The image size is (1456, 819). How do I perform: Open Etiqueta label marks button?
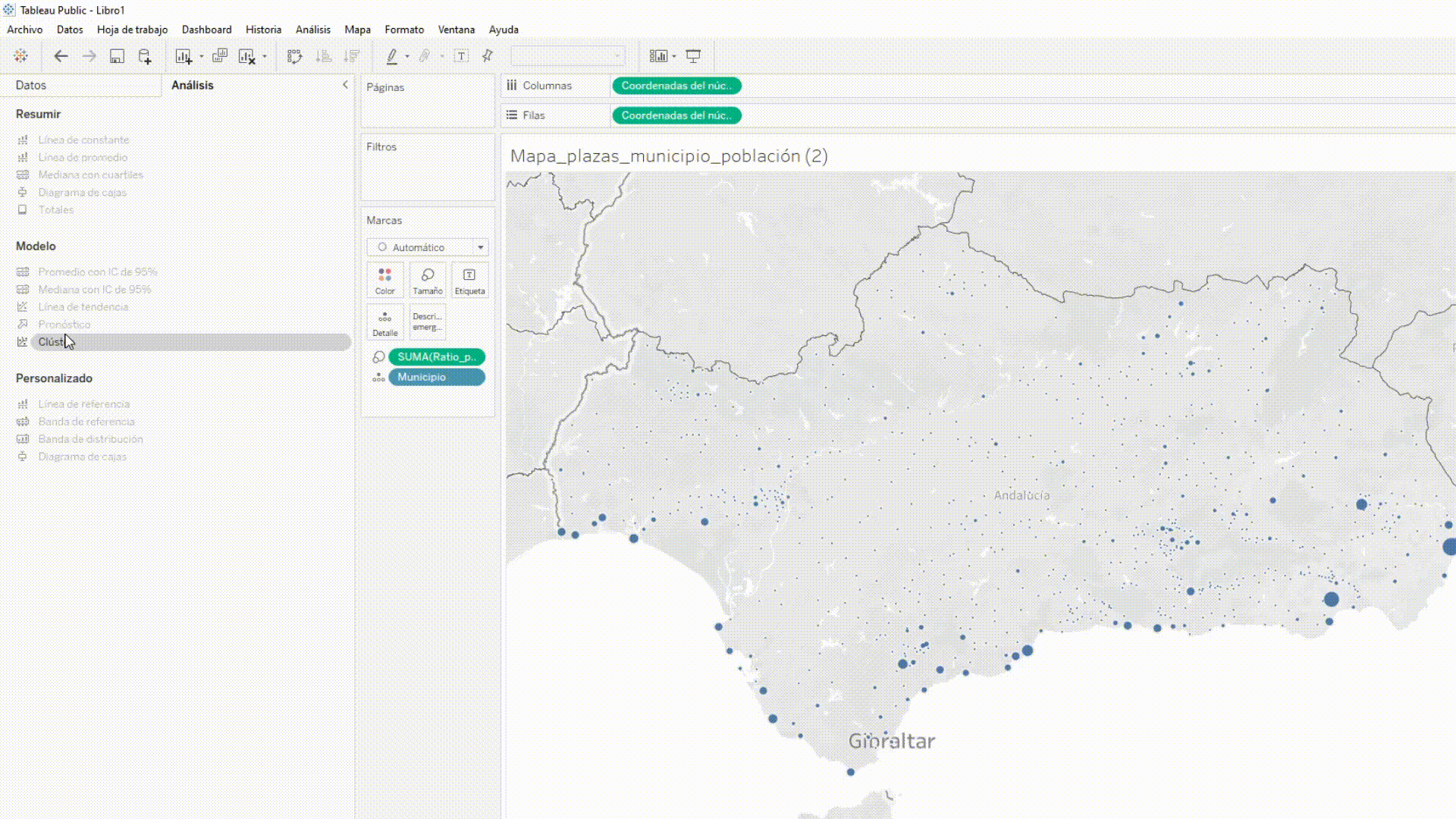click(x=469, y=280)
